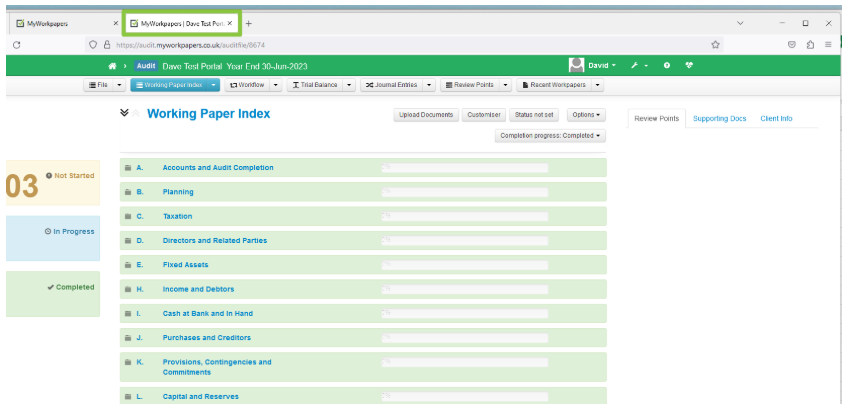This screenshot has width=850, height=414.
Task: Click progress bar for Taxation row
Action: tap(465, 216)
